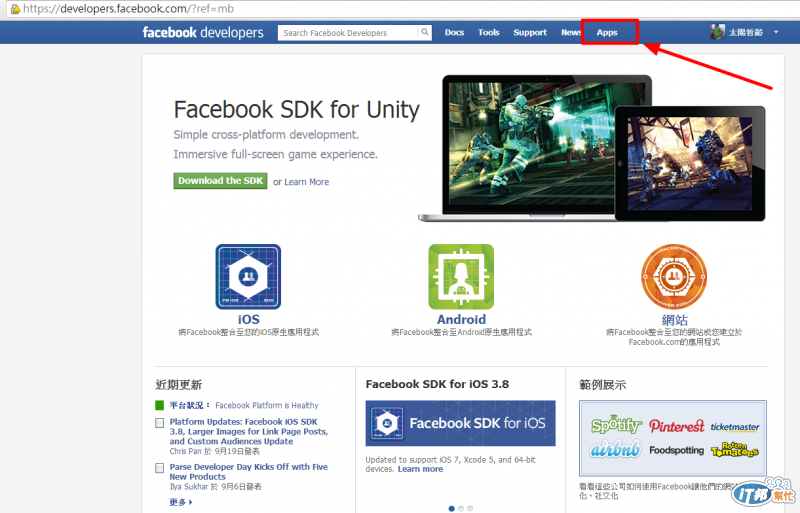Viewport: 800px width, 513px height.
Task: Click icon beside Platform Updates post
Action: tap(160, 423)
